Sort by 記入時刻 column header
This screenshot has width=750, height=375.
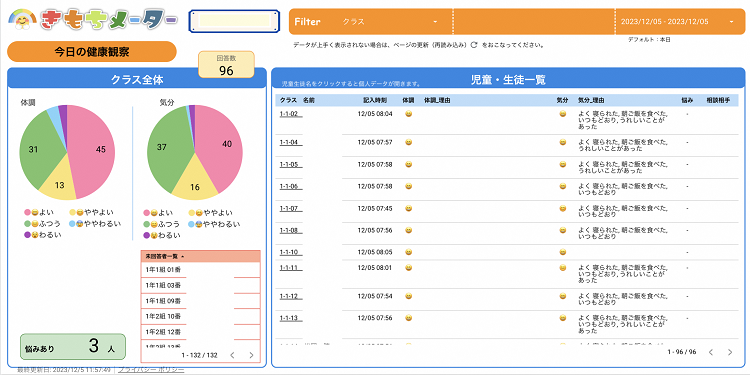(x=375, y=100)
